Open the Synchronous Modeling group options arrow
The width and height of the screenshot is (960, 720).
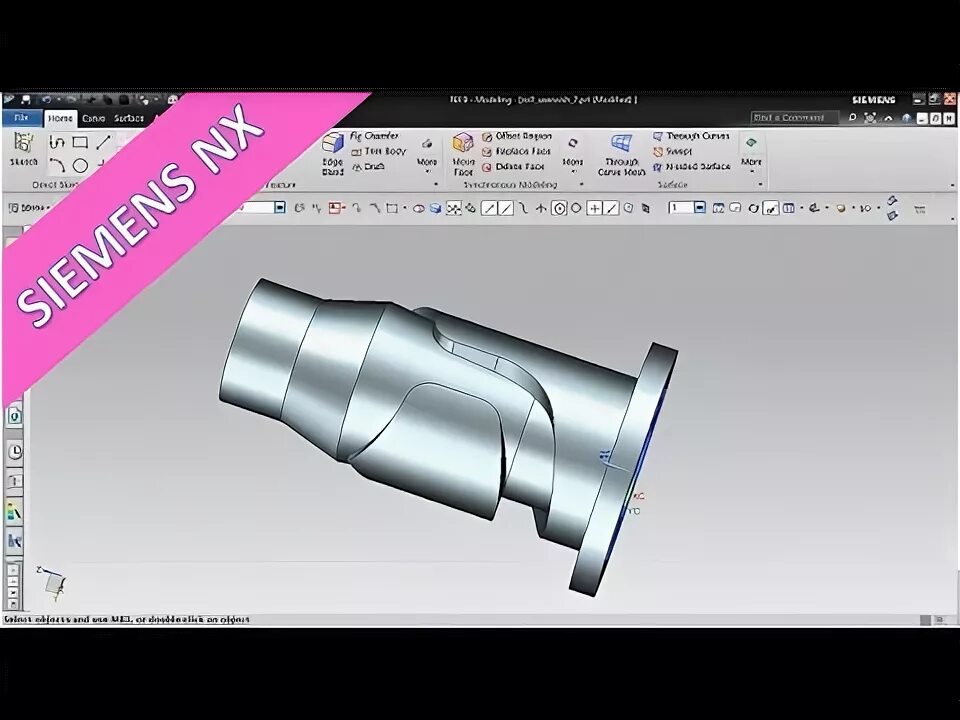(582, 184)
